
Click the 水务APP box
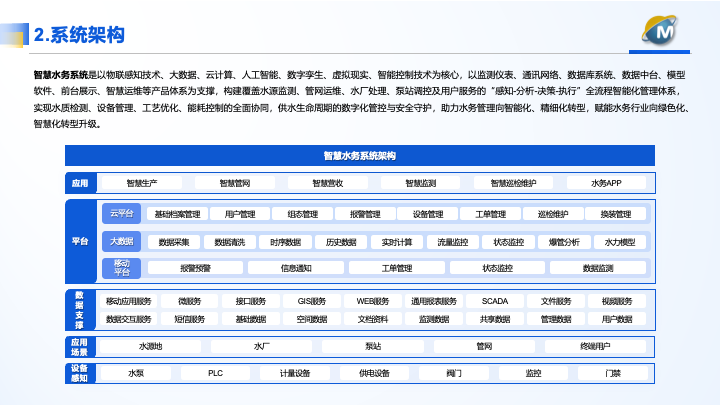[606, 183]
